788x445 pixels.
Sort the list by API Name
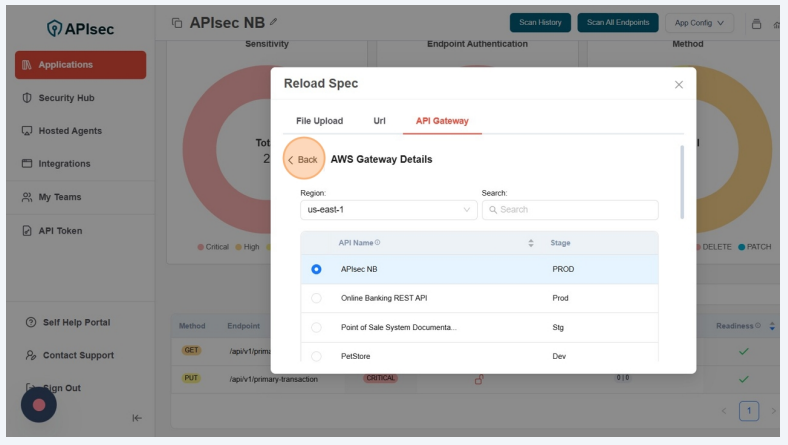[531, 243]
